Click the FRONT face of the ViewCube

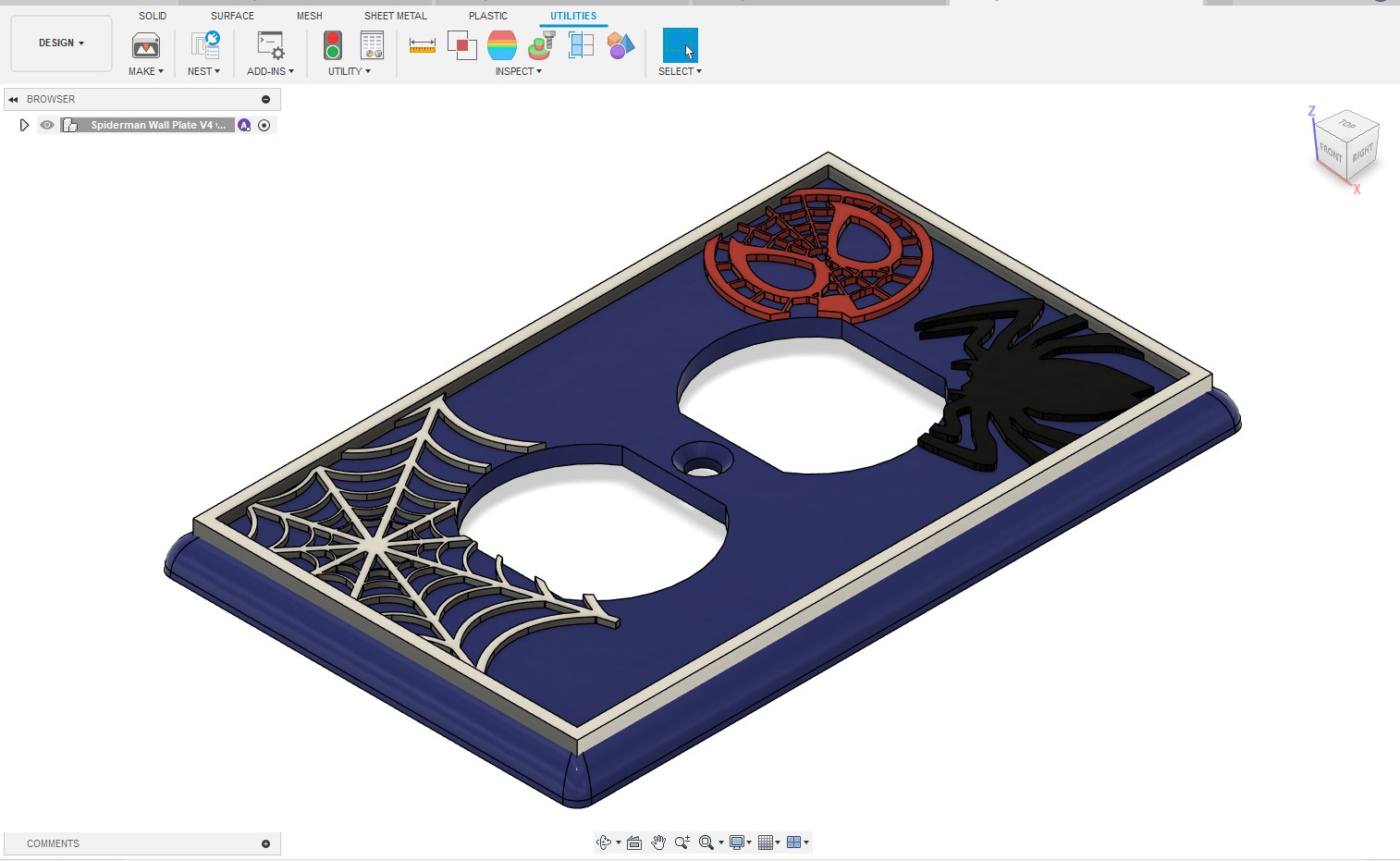1330,153
